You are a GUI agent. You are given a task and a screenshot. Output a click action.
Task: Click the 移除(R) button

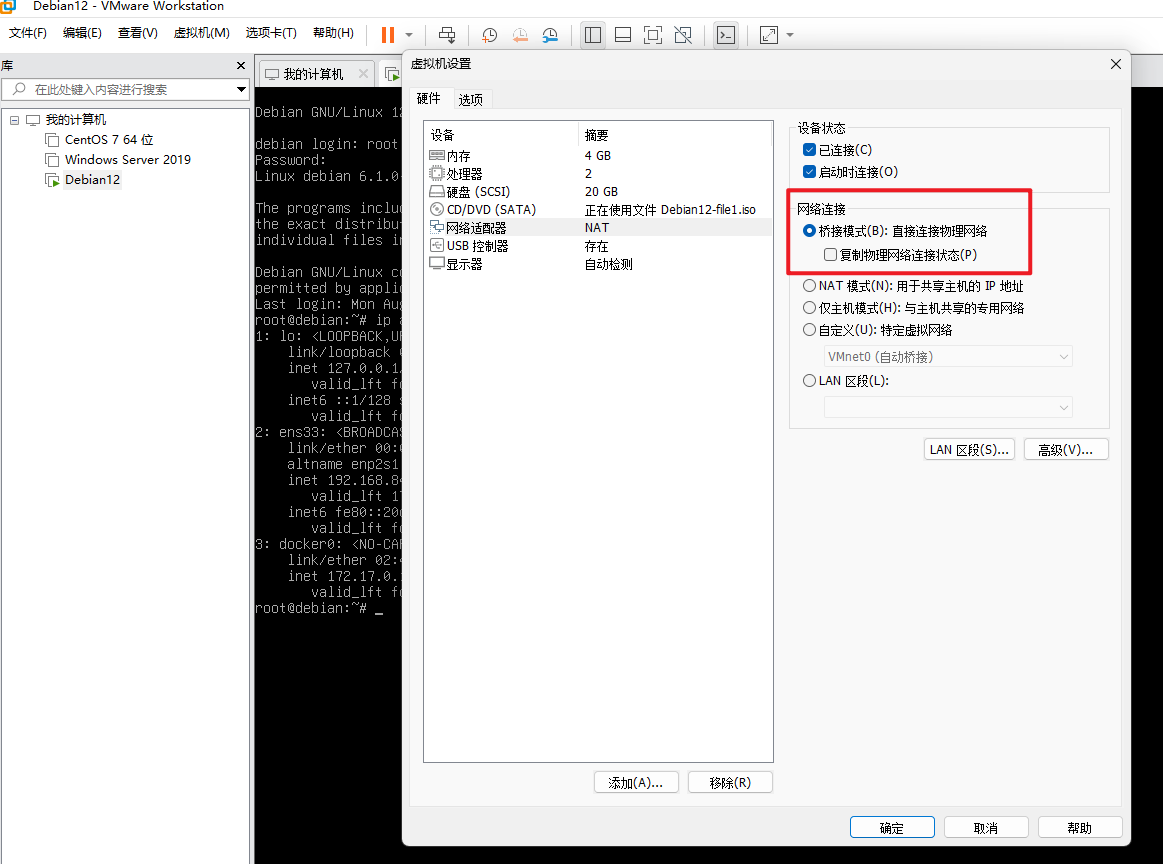pyautogui.click(x=730, y=782)
